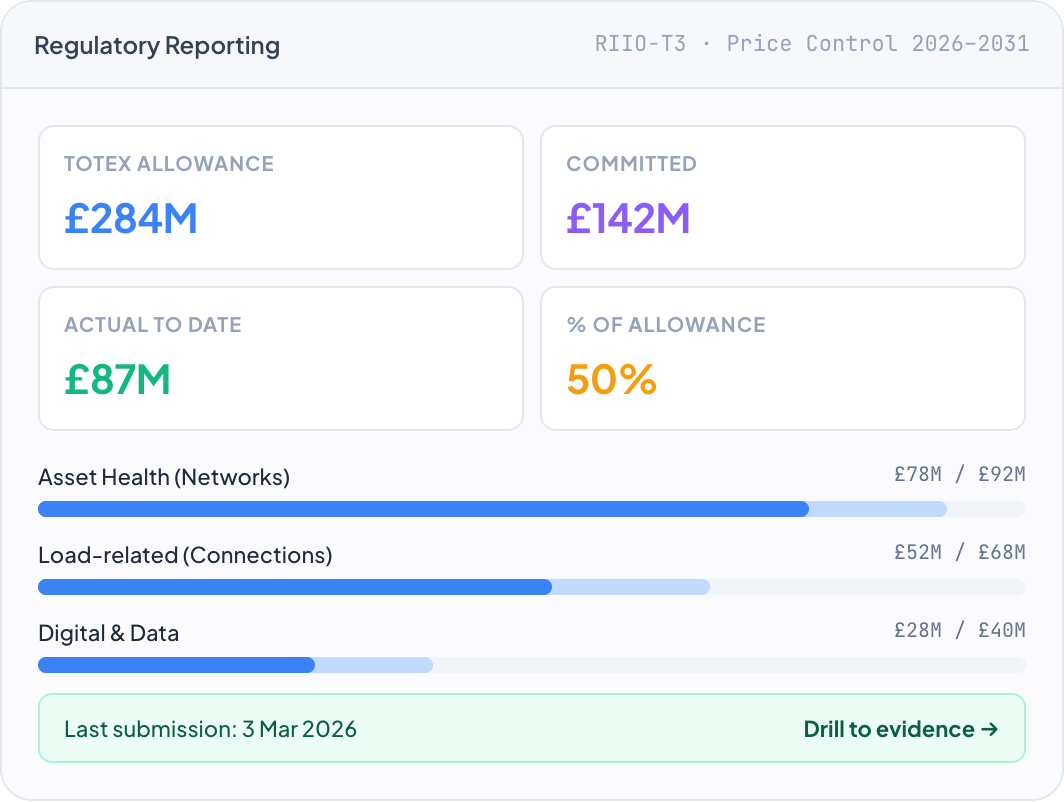Click the £142M figure
1064x802 pixels.
tap(628, 218)
